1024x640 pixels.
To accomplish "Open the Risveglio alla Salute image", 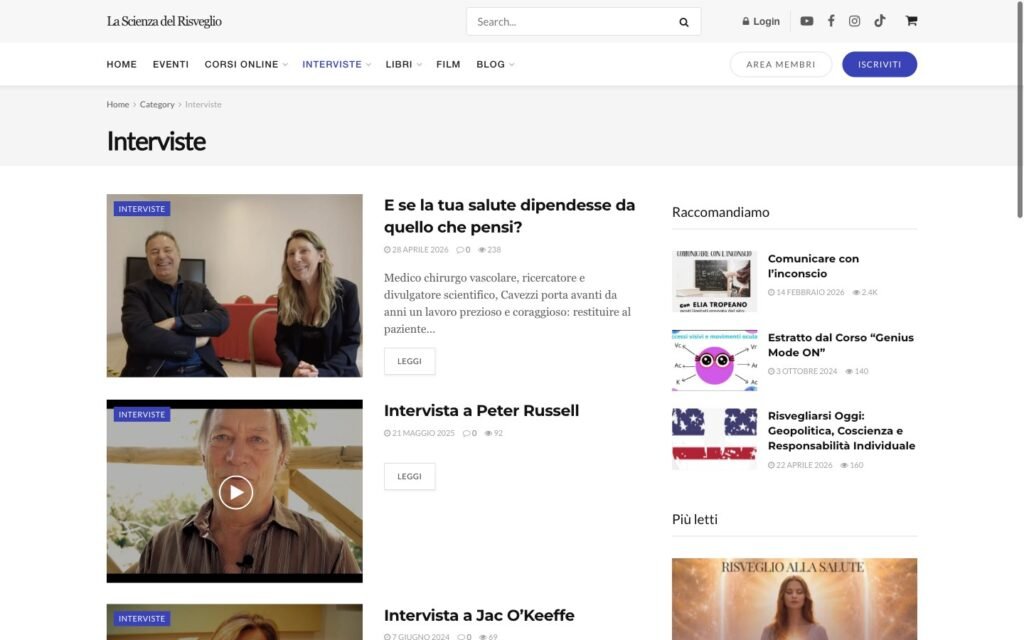I will coord(794,599).
